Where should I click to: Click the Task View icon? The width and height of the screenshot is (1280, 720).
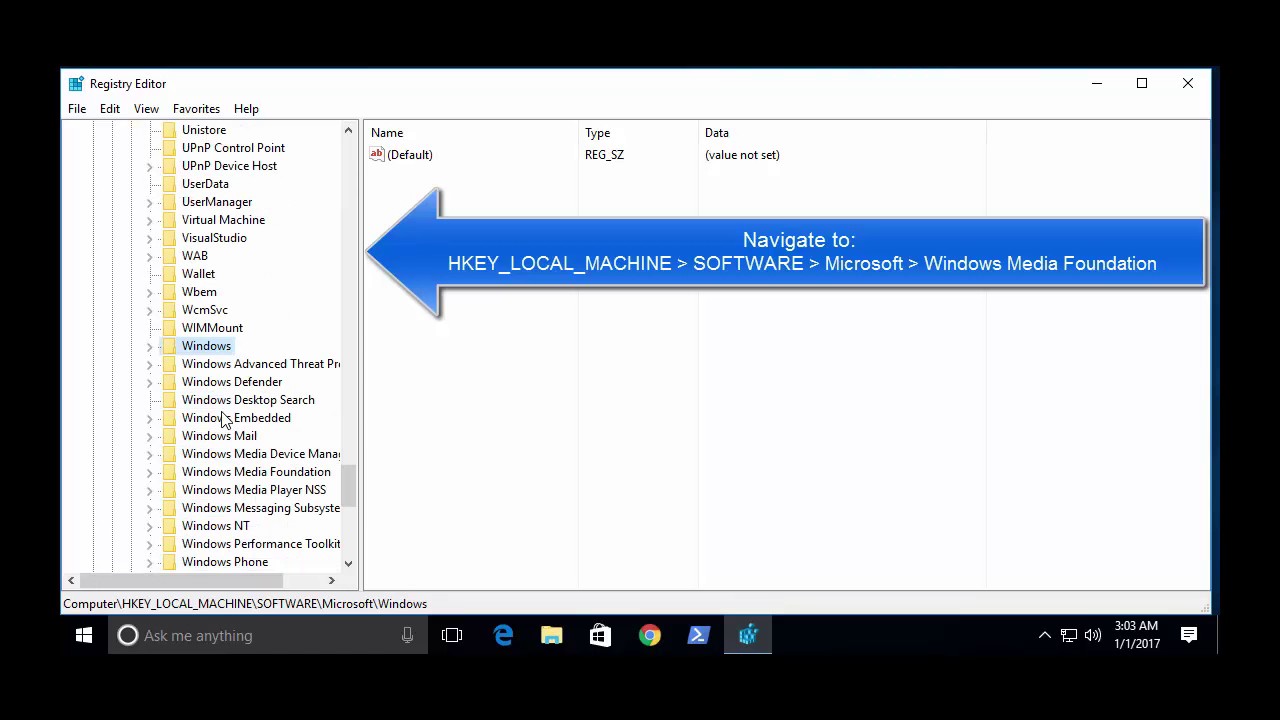(x=452, y=635)
